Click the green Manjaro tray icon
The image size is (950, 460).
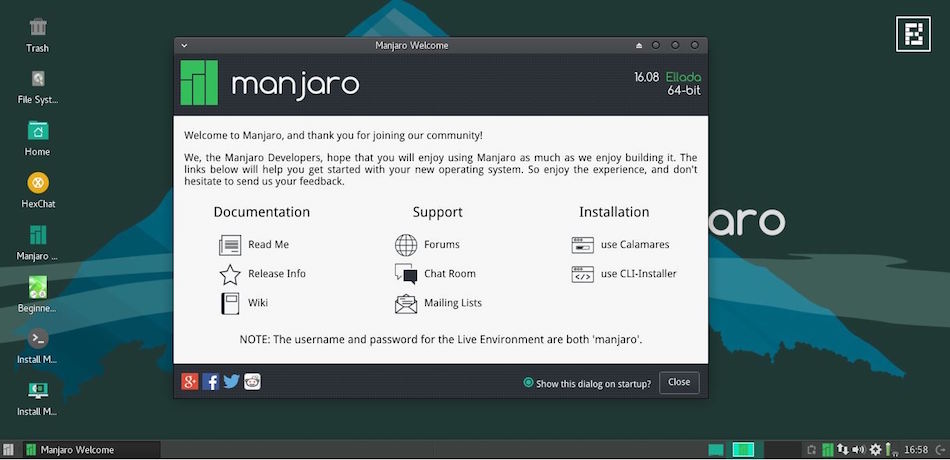click(828, 449)
